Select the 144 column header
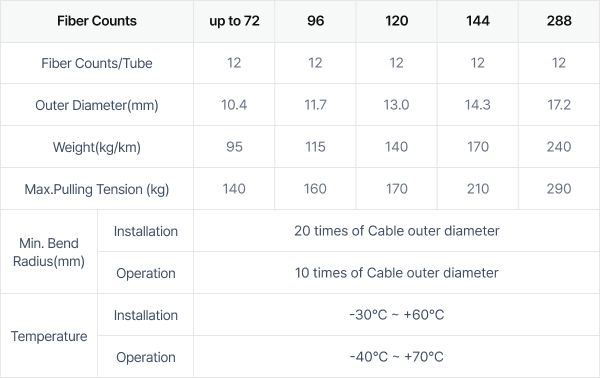 click(x=478, y=21)
